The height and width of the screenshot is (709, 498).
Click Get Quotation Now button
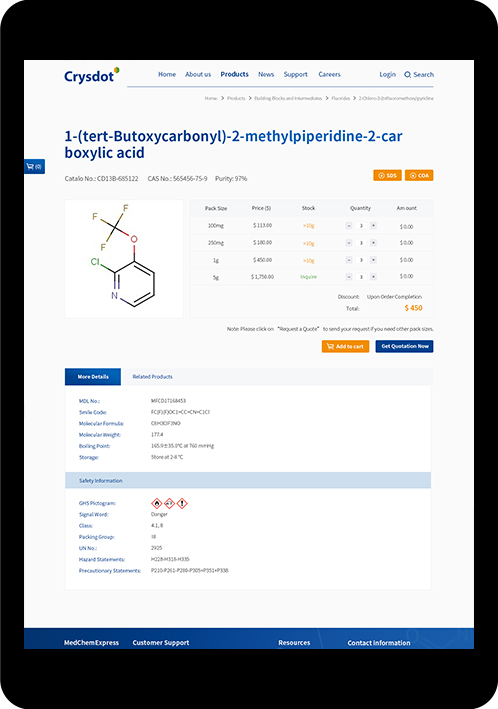(404, 346)
